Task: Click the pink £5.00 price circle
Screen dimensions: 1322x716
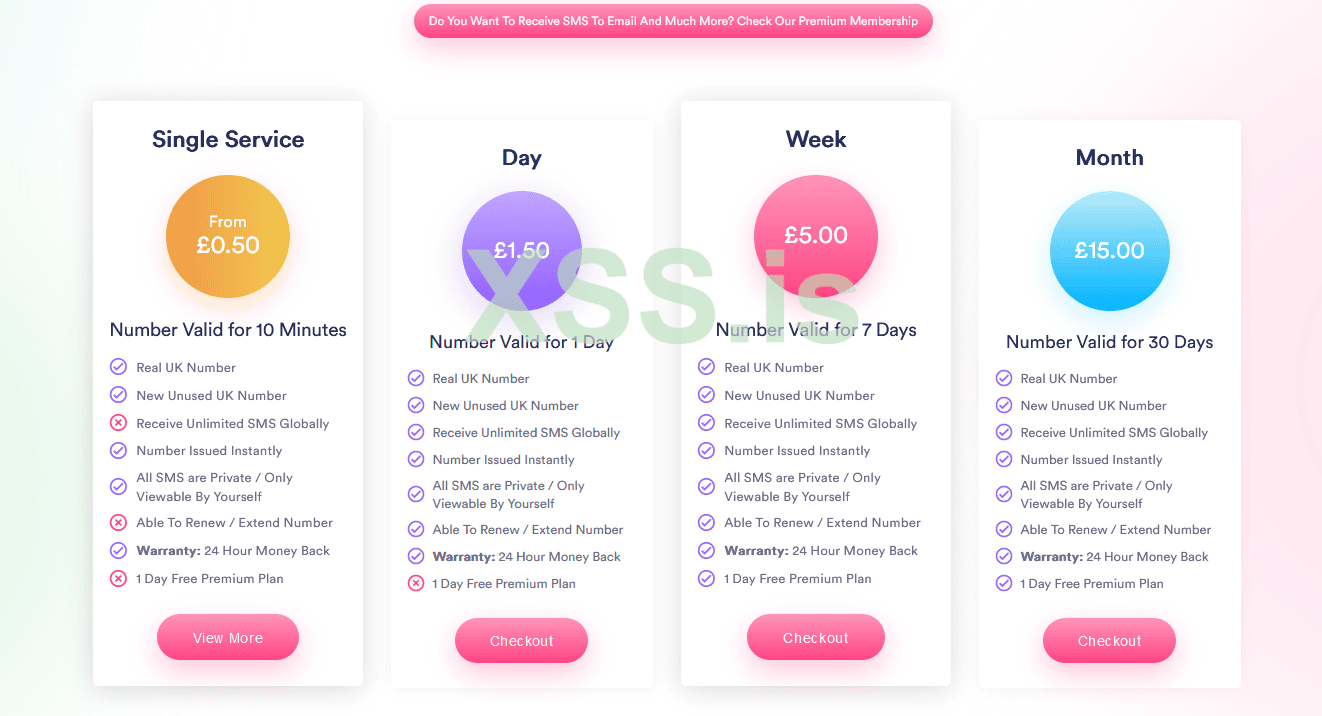Action: pos(815,237)
